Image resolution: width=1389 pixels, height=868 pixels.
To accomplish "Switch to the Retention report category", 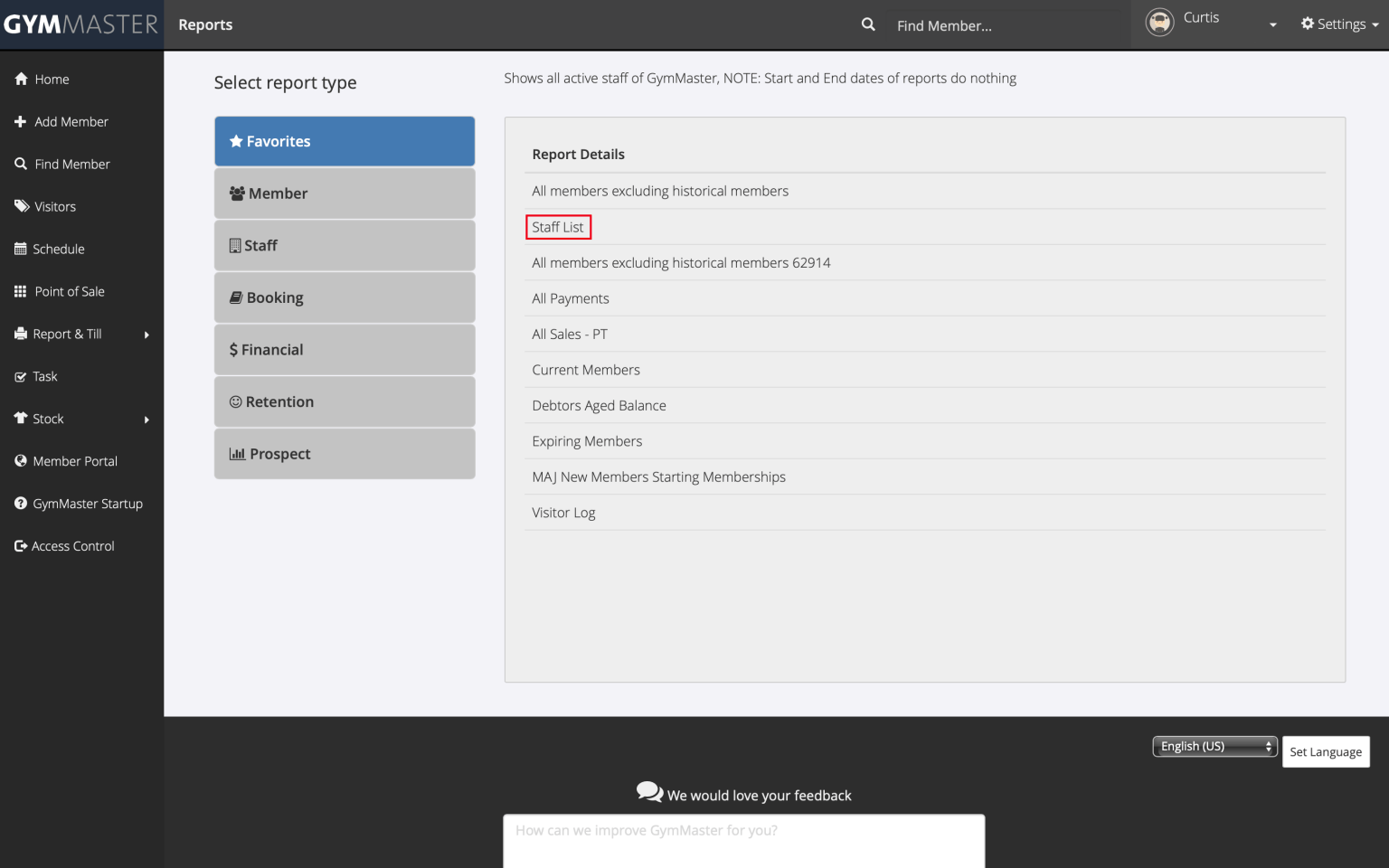I will [x=345, y=402].
